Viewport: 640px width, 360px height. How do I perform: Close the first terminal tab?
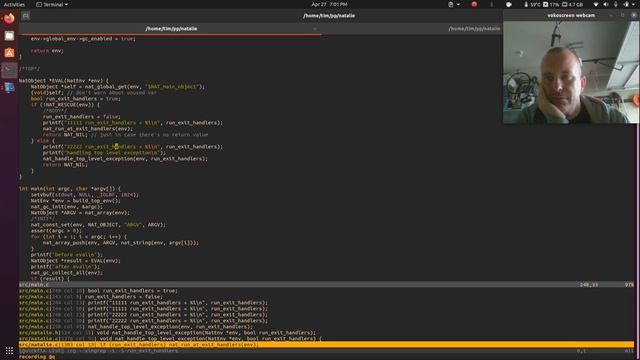click(315, 29)
